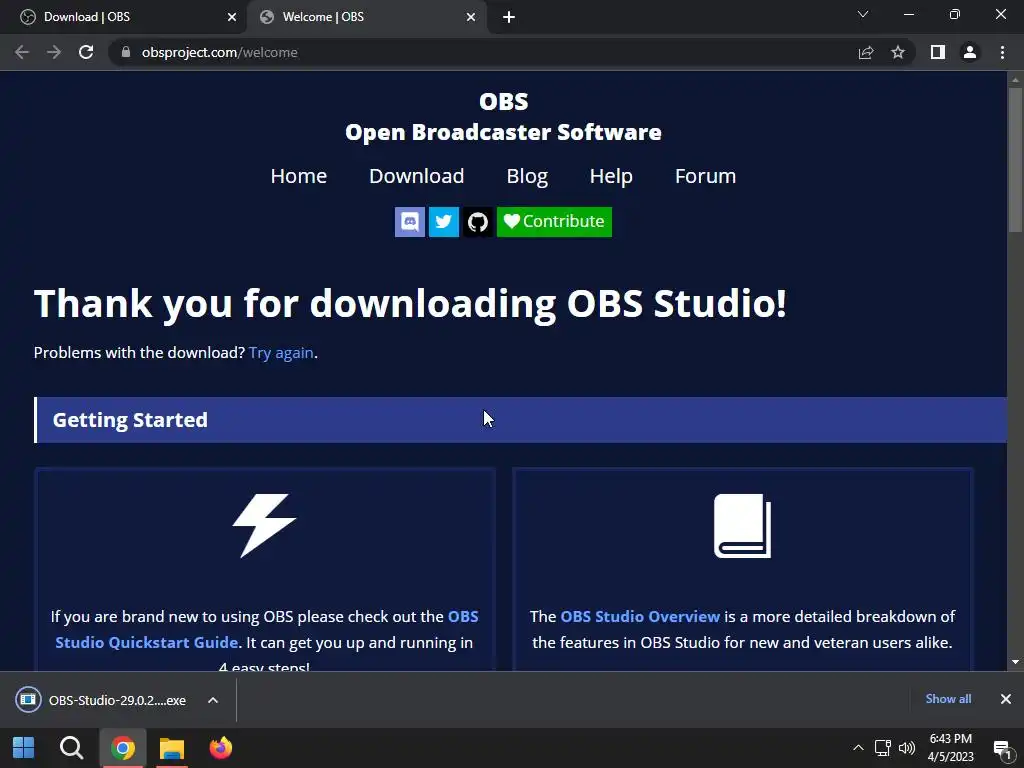Click the page vertical scrollbar thumb
1024x768 pixels.
coord(1015,159)
